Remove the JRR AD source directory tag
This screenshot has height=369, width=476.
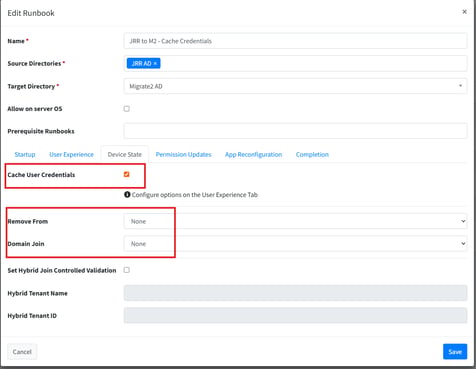[x=155, y=63]
